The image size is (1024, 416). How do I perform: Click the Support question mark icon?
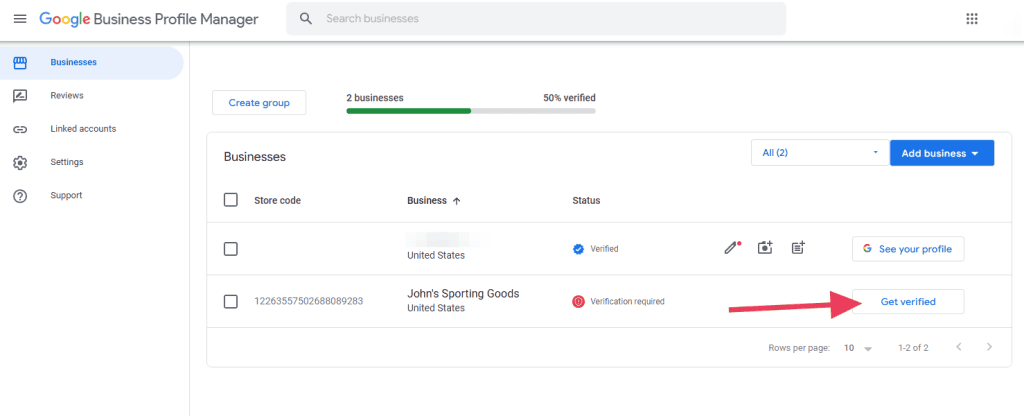click(x=20, y=196)
